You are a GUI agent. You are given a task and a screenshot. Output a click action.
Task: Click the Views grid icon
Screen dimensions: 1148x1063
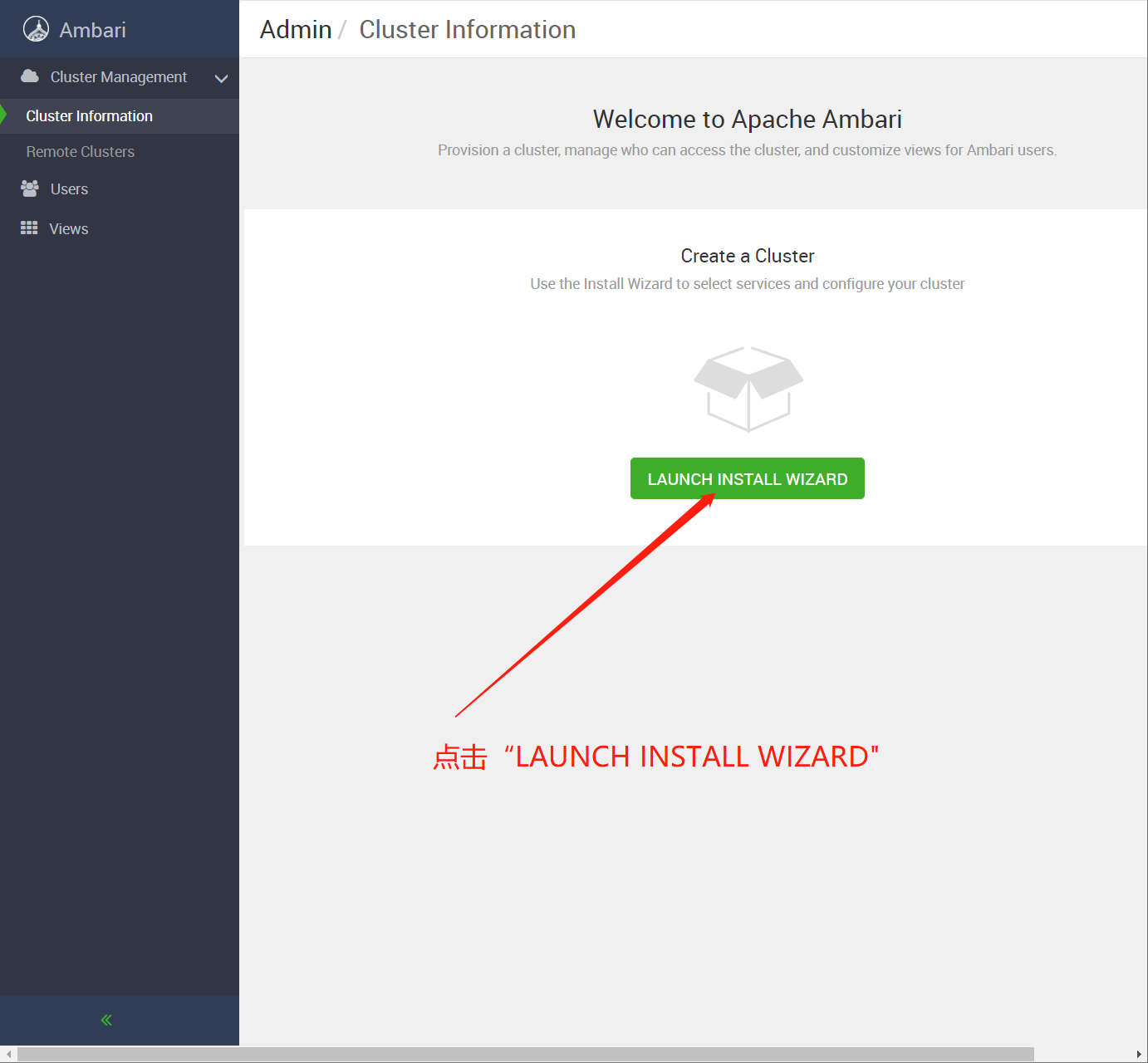[x=29, y=228]
